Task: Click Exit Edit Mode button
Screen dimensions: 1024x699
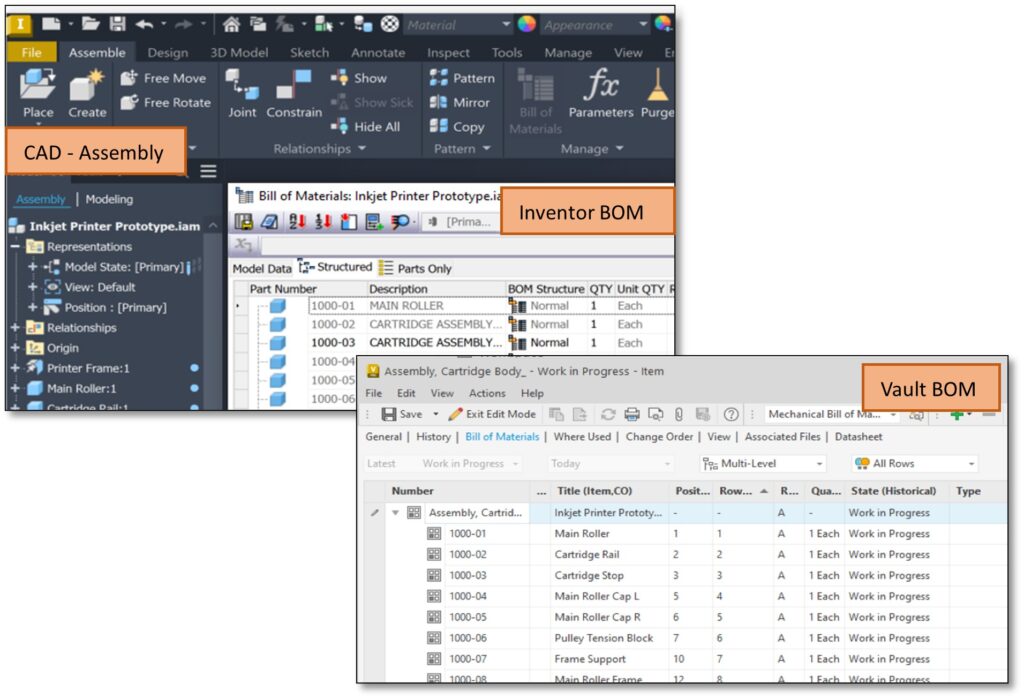Action: tap(492, 414)
